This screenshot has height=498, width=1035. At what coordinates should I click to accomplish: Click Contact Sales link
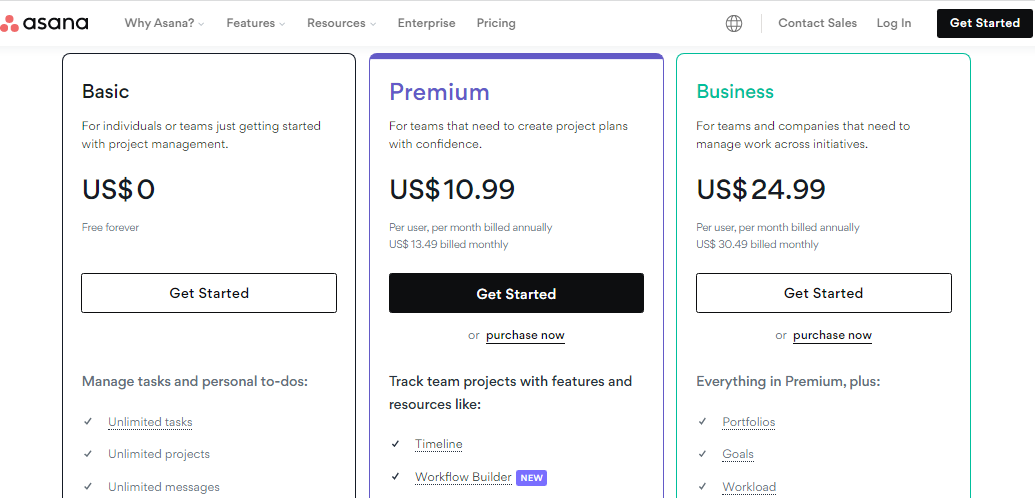point(817,23)
